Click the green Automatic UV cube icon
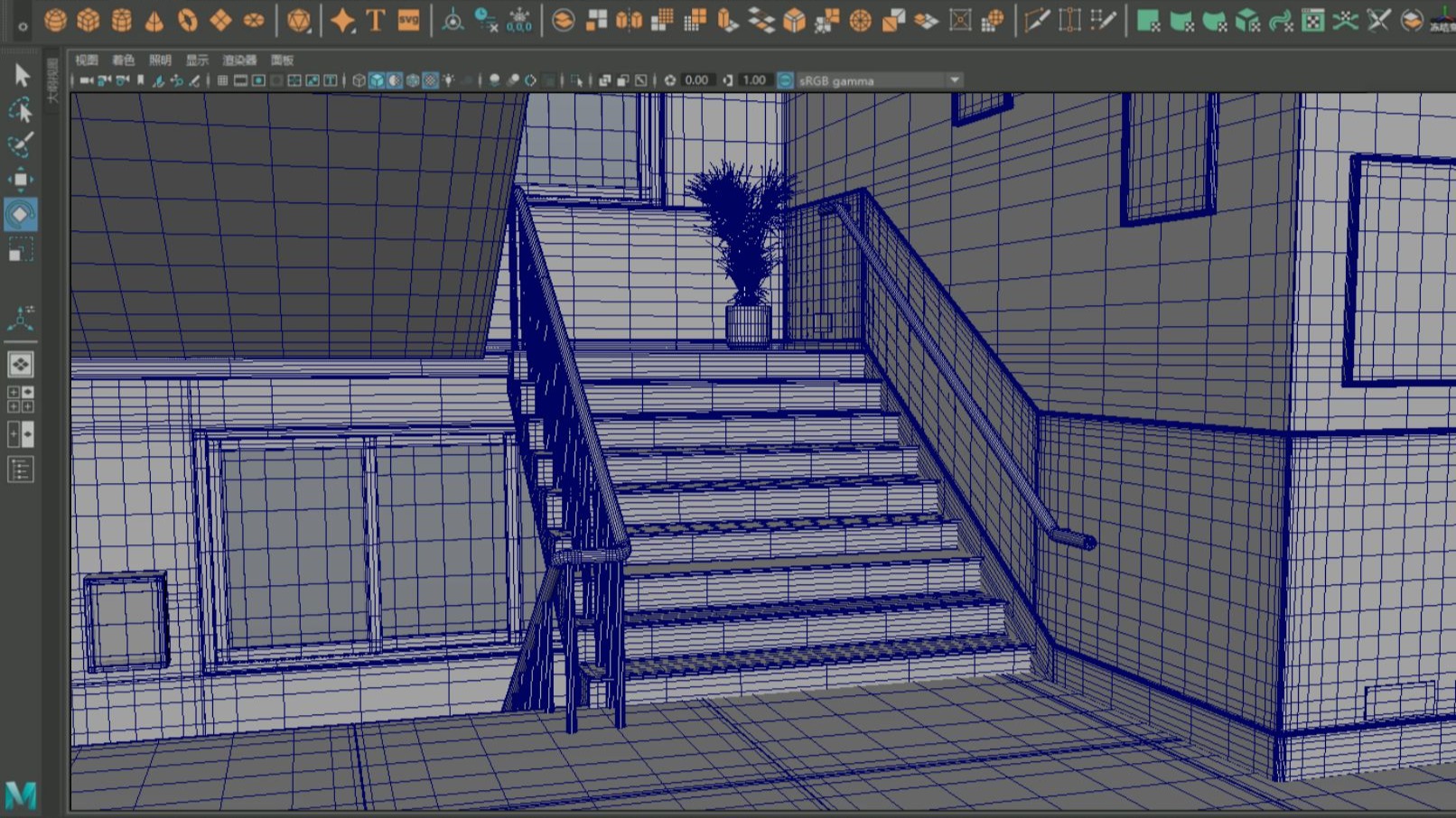1456x818 pixels. point(1247,20)
